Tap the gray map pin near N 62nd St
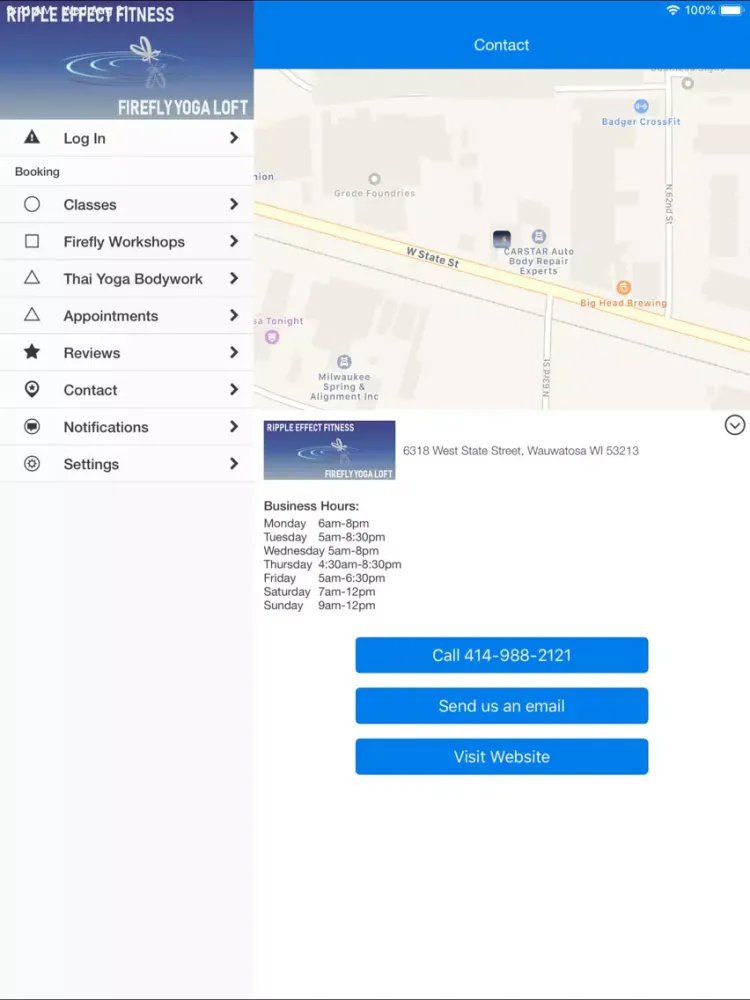This screenshot has height=1000, width=750. pyautogui.click(x=688, y=83)
